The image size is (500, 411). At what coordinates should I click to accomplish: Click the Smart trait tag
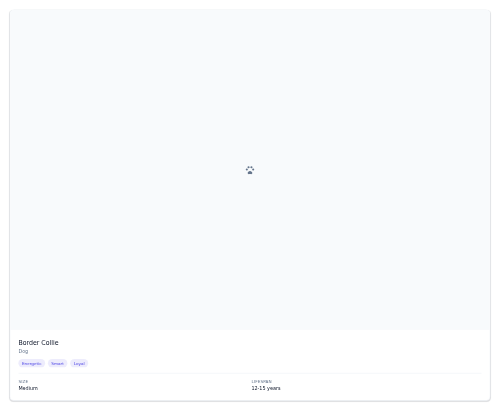click(x=57, y=363)
